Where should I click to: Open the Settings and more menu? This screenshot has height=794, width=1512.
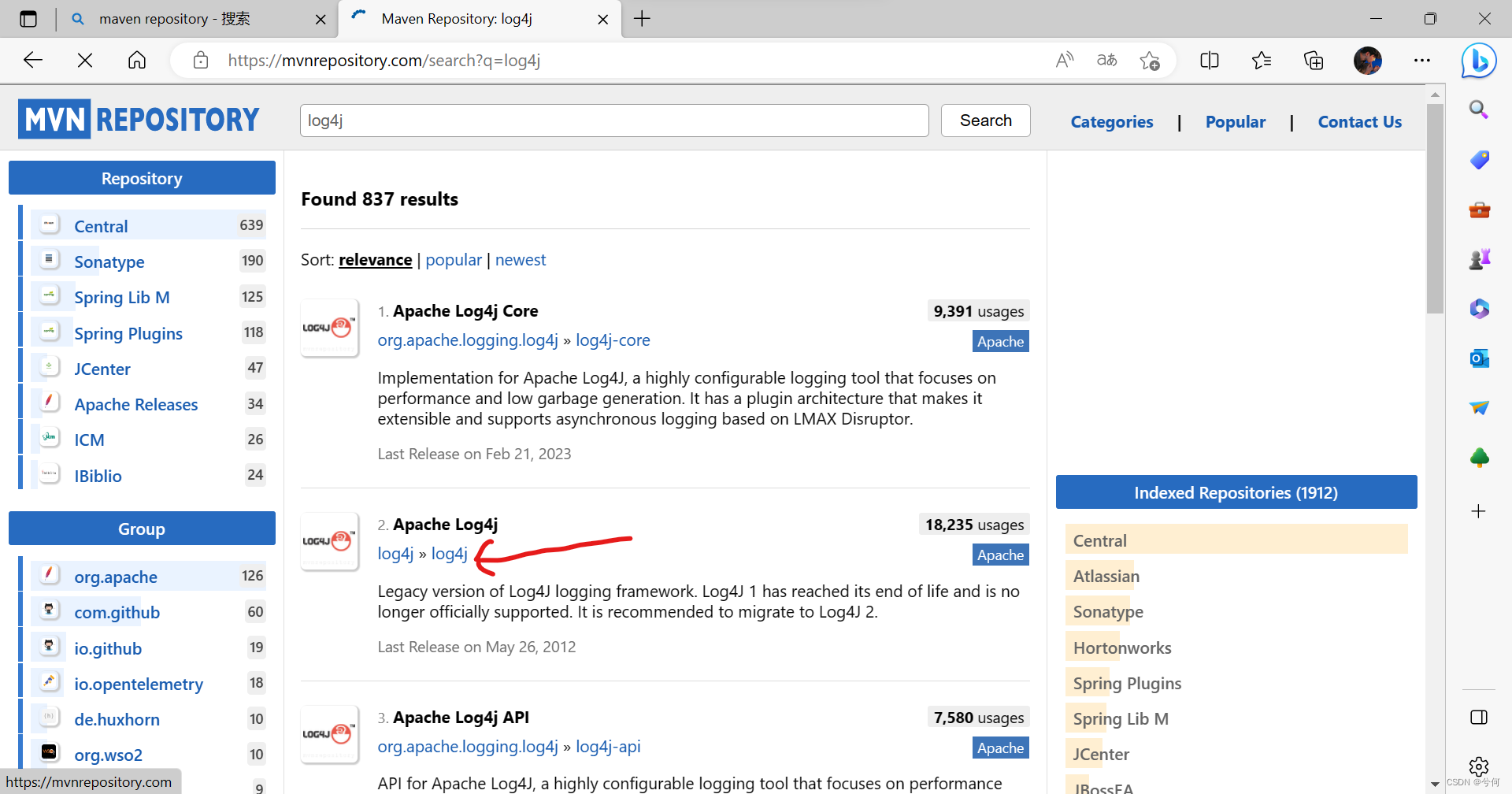point(1422,60)
